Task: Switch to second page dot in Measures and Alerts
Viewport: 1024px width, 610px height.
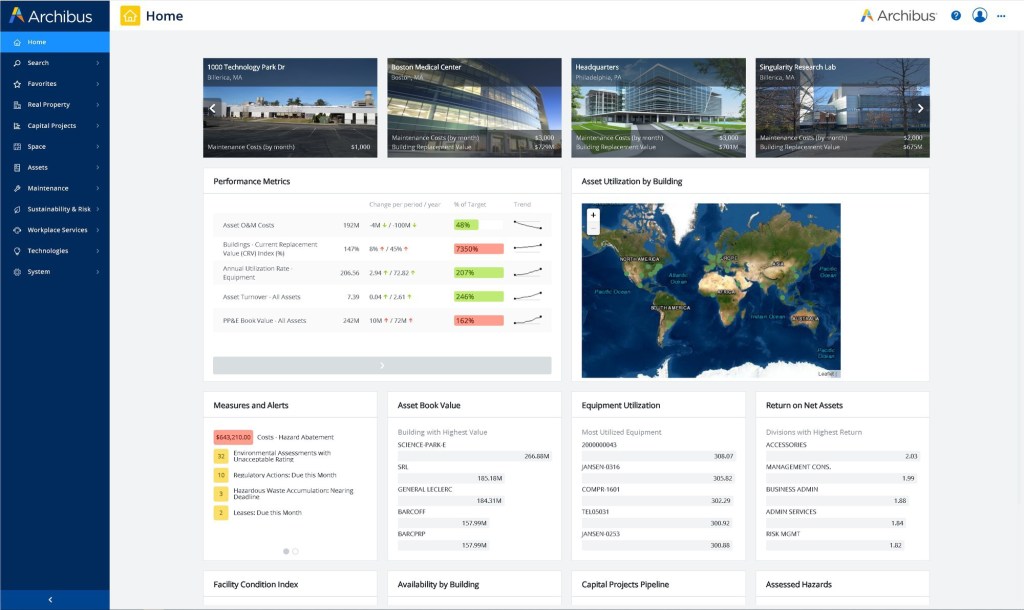Action: (296, 551)
